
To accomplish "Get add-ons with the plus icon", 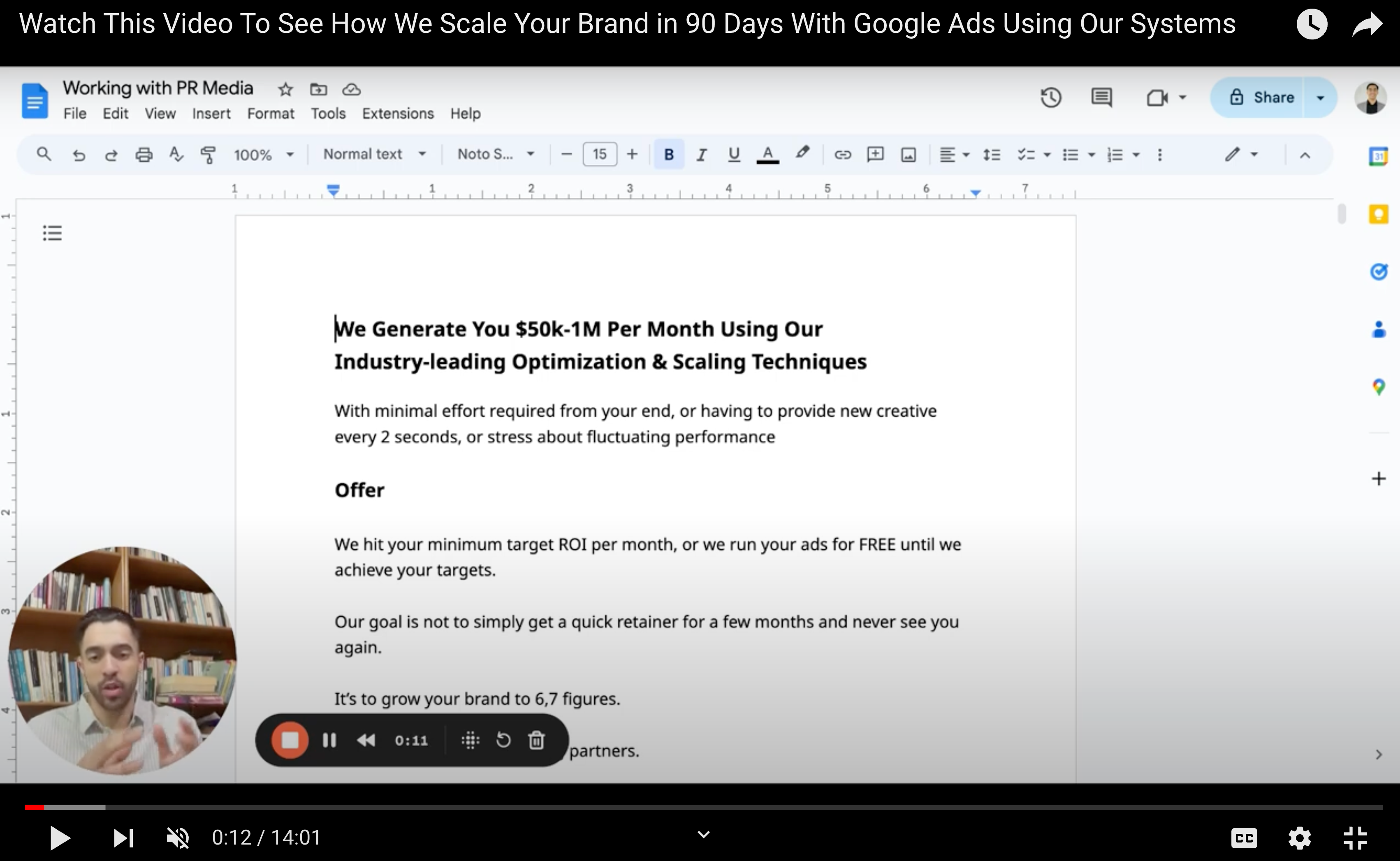I will tap(1378, 478).
